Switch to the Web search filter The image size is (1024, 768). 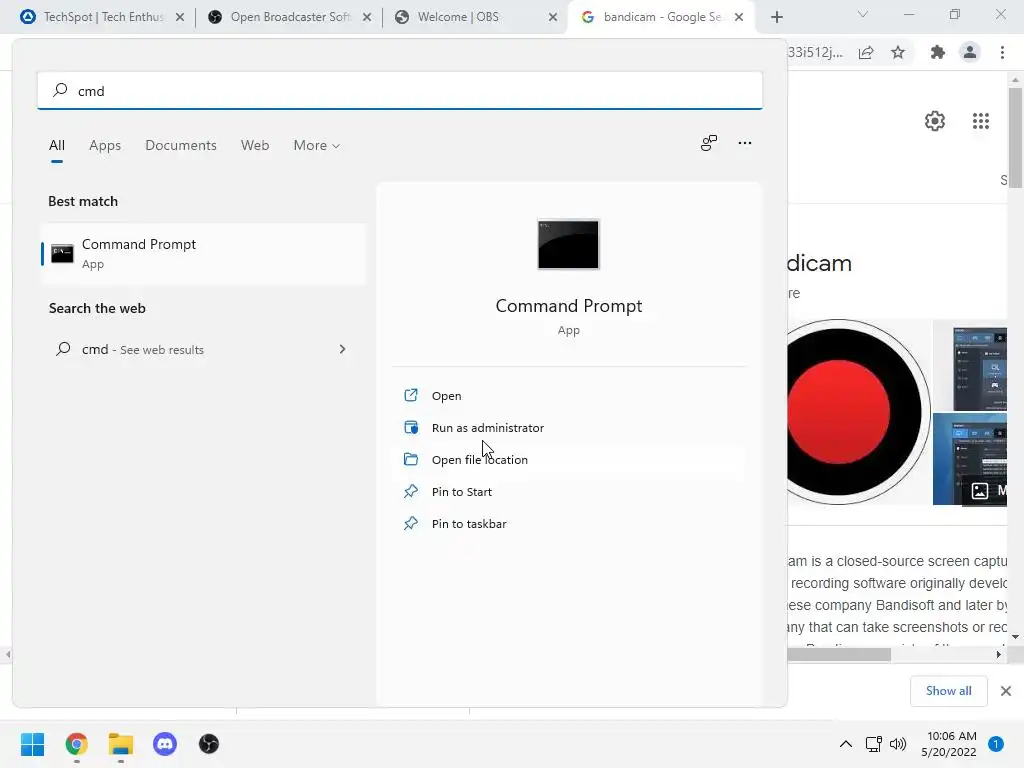[x=255, y=145]
